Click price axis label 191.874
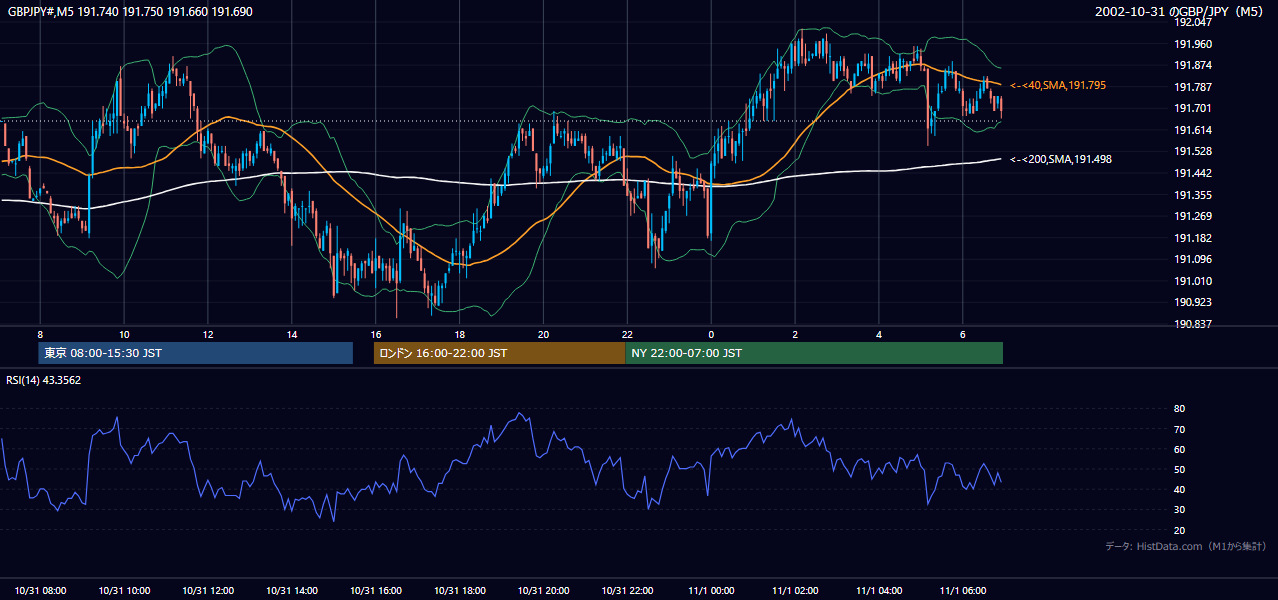This screenshot has width=1278, height=600. pos(1192,66)
